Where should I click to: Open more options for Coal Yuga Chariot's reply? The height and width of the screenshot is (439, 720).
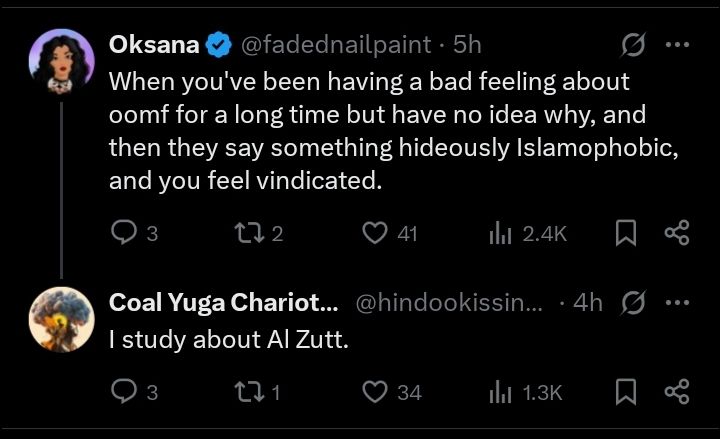point(677,303)
